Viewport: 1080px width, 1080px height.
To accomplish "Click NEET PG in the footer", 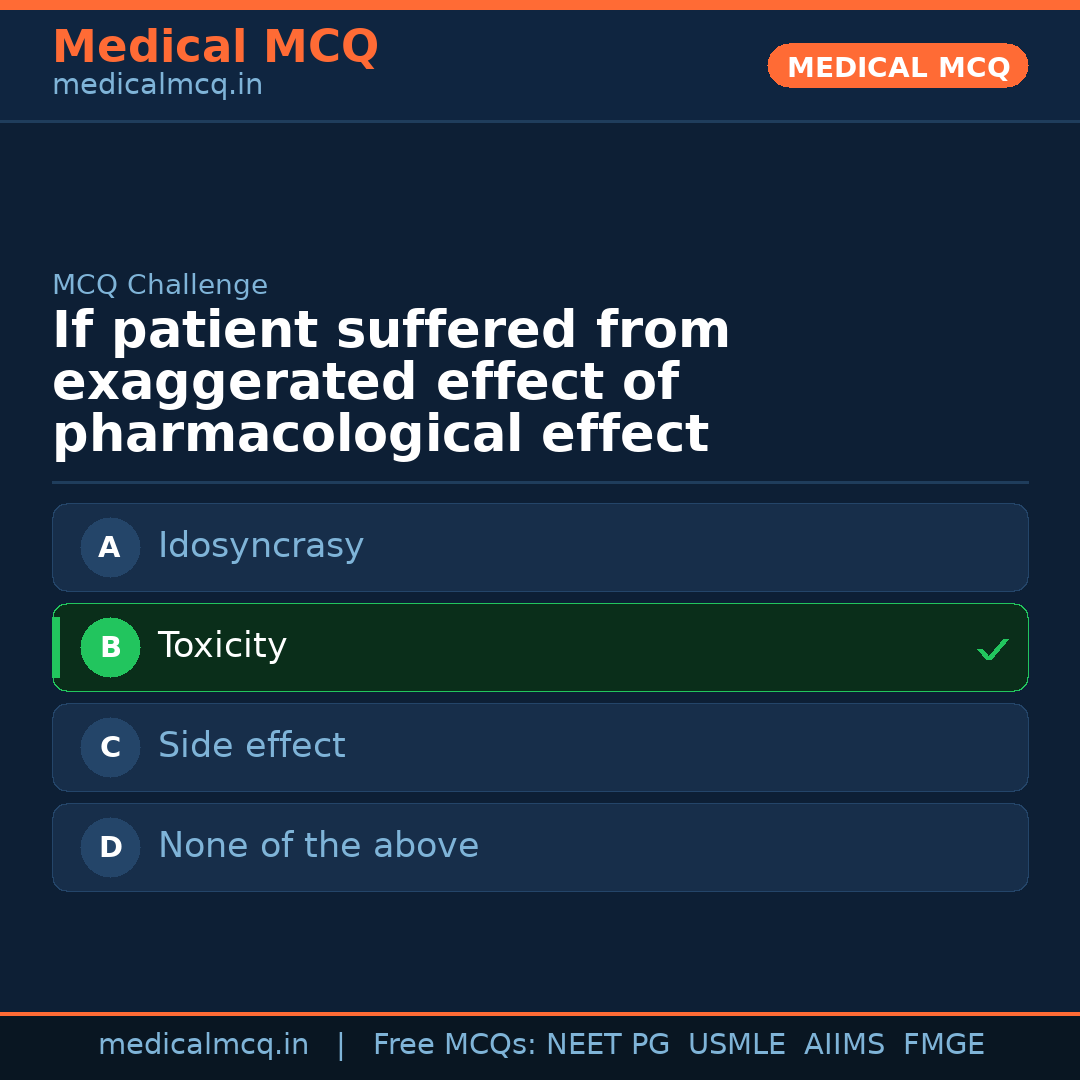I will (607, 1043).
